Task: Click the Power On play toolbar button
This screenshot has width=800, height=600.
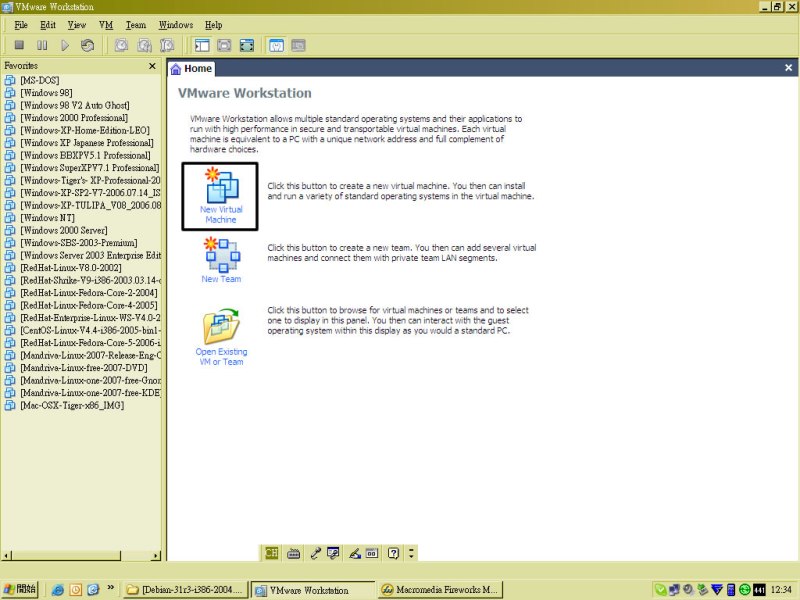Action: pos(65,45)
